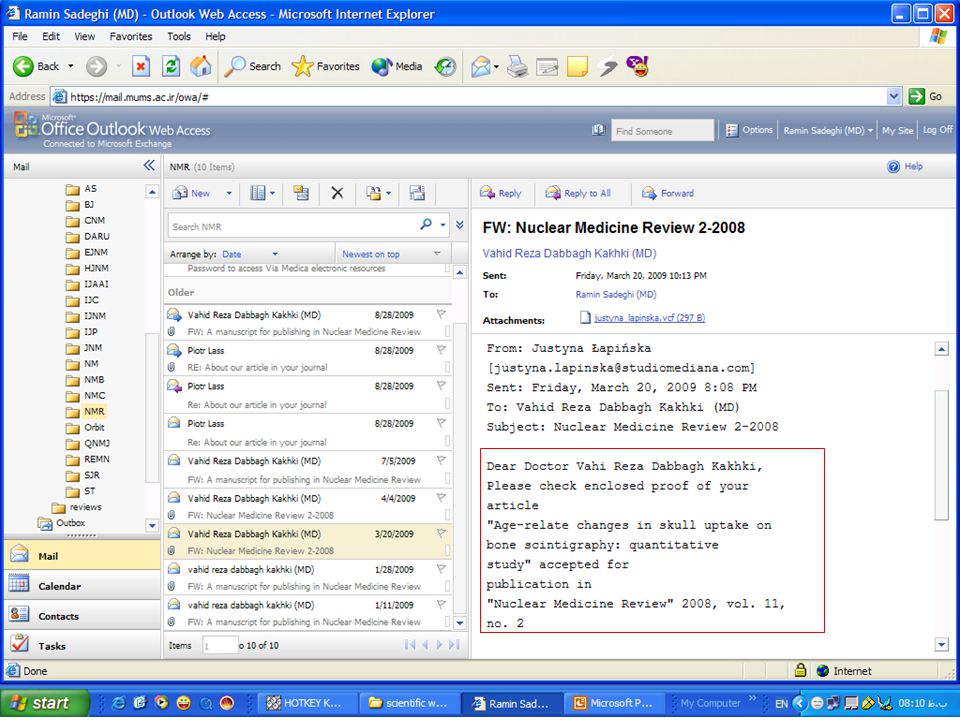Screen dimensions: 960x720
Task: Open the Ramin Sadeghi (MD) user dropdown
Action: [828, 130]
